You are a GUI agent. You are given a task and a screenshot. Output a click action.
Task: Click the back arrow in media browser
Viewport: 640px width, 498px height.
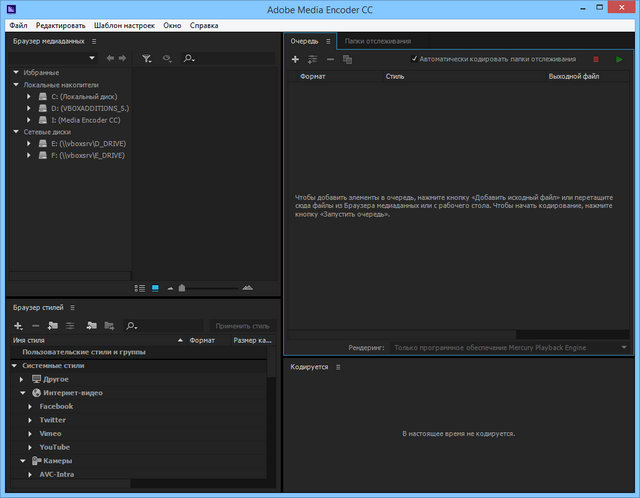click(x=110, y=58)
